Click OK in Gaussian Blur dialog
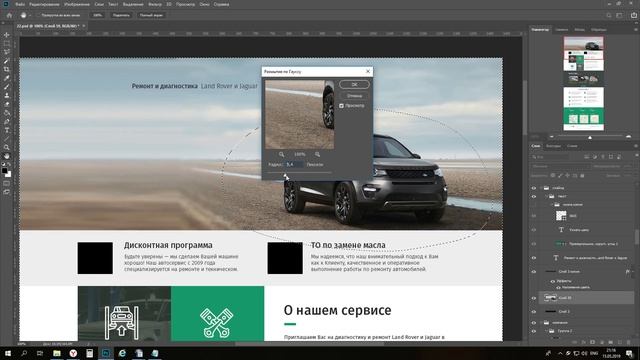Screen dimensions: 640x360 click(354, 84)
